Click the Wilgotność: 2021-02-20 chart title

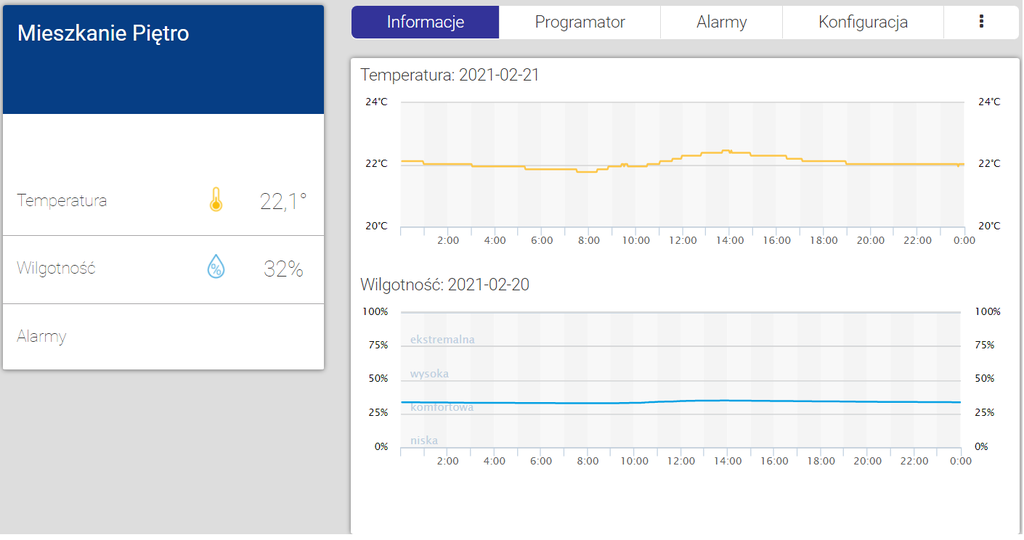point(445,285)
